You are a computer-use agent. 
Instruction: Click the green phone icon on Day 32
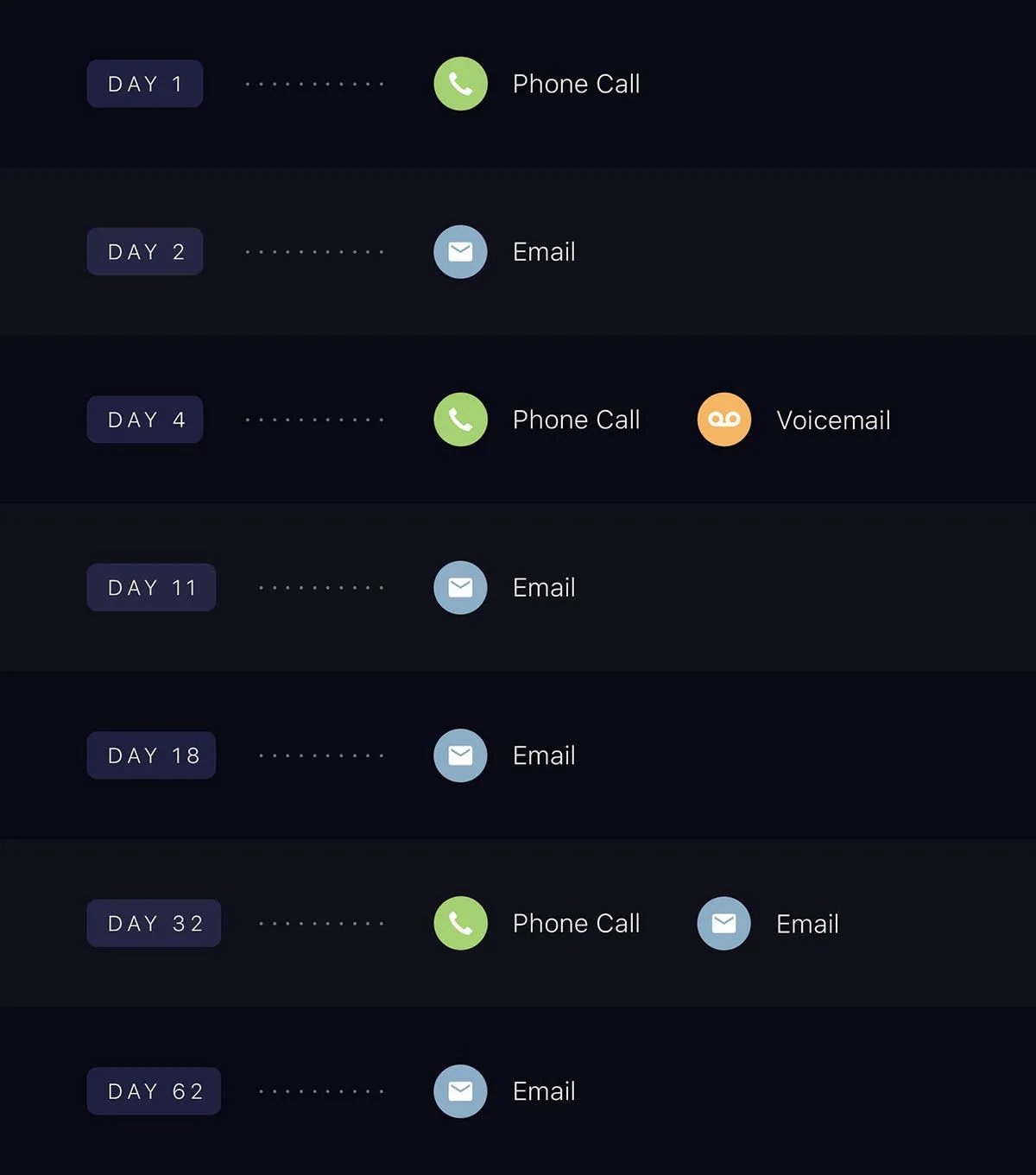(x=460, y=923)
